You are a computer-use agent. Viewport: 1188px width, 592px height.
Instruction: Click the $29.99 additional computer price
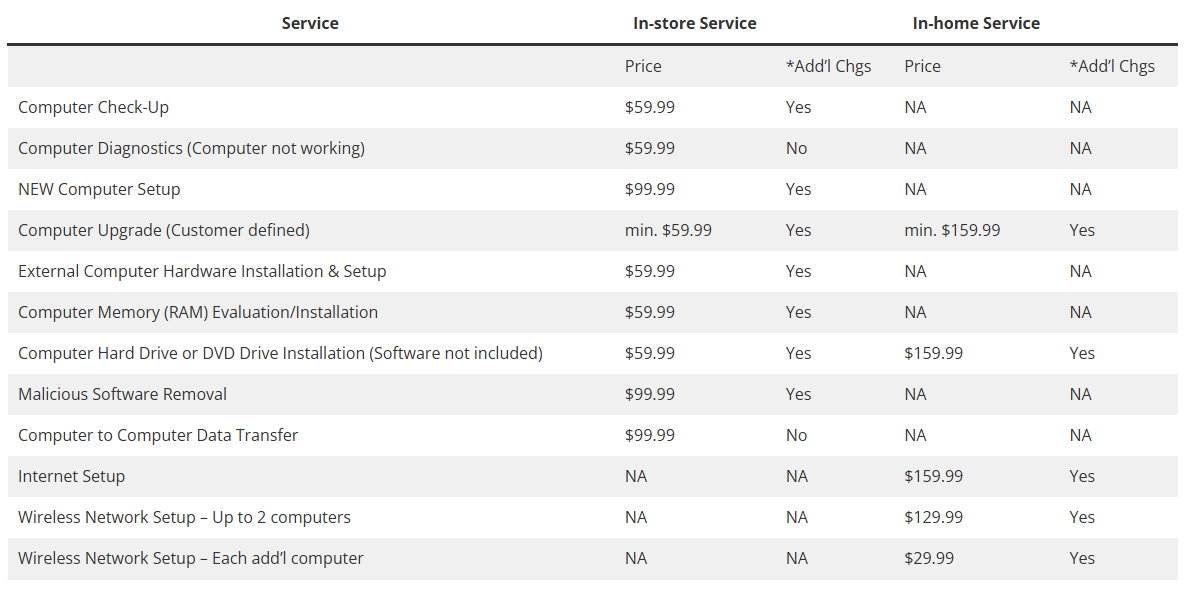[x=929, y=558]
